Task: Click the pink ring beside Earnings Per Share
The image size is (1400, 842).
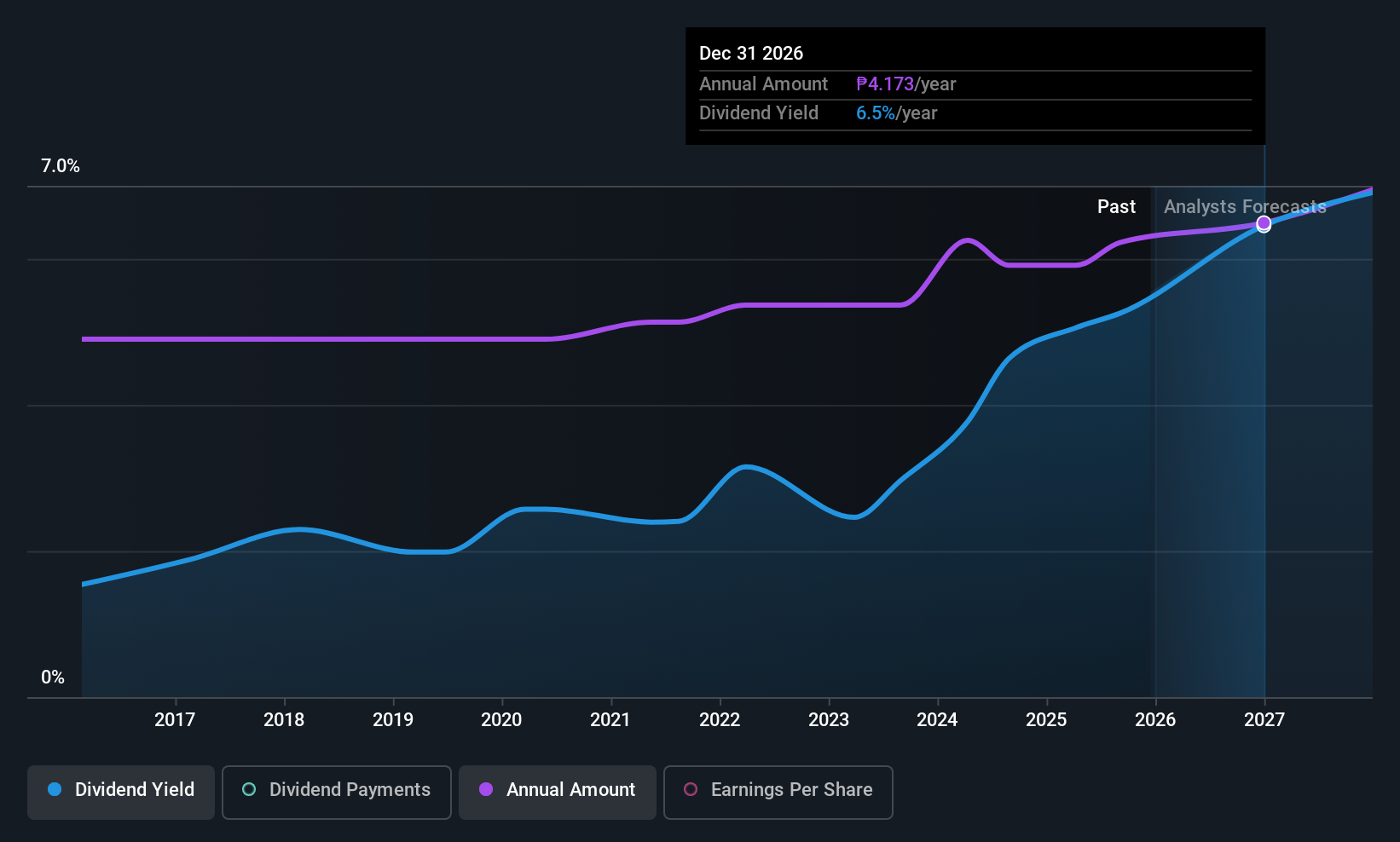Action: tap(691, 789)
